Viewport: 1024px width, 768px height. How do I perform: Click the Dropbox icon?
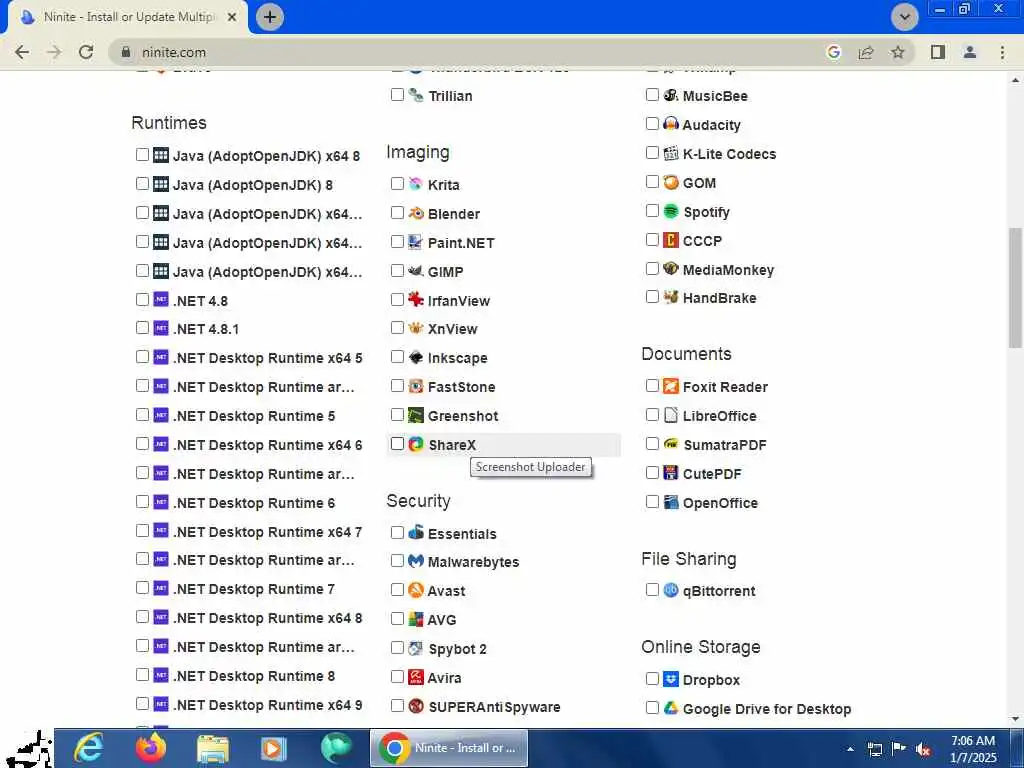click(671, 679)
